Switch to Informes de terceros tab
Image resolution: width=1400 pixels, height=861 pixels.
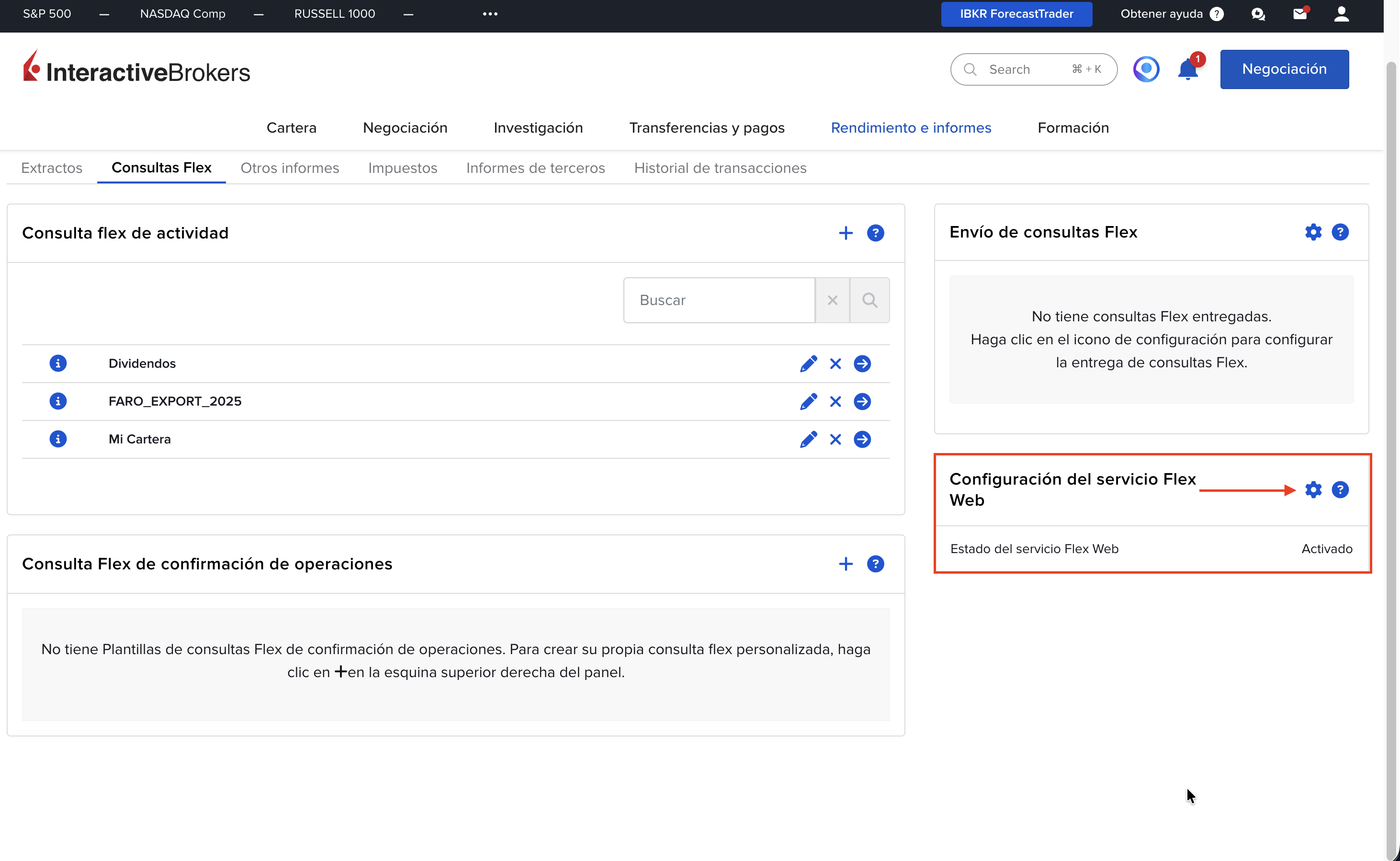[535, 168]
